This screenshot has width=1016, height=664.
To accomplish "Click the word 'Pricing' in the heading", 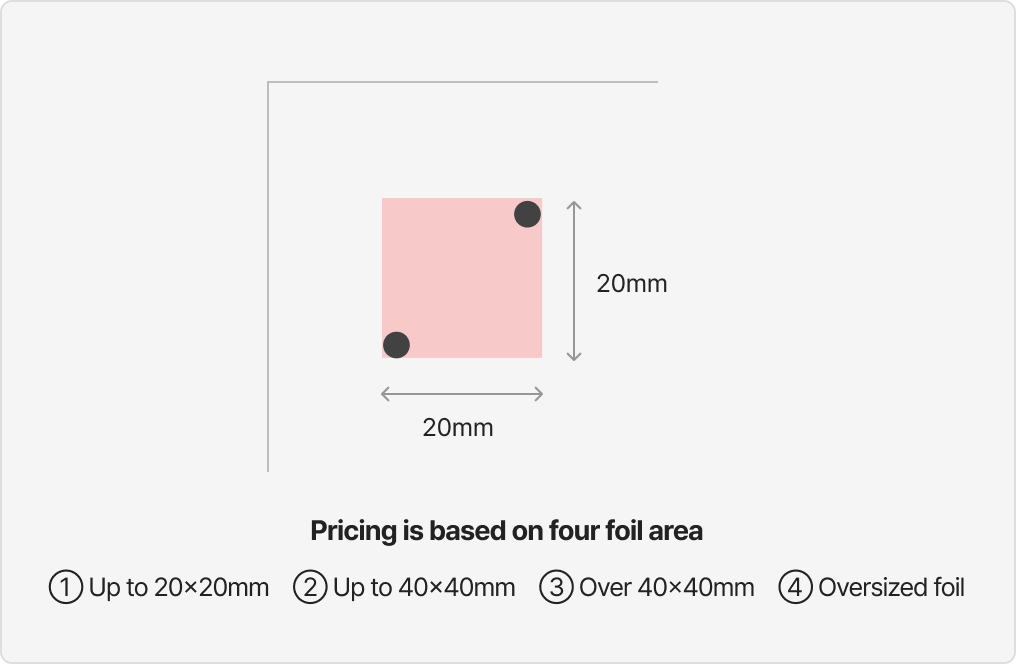I will (353, 531).
